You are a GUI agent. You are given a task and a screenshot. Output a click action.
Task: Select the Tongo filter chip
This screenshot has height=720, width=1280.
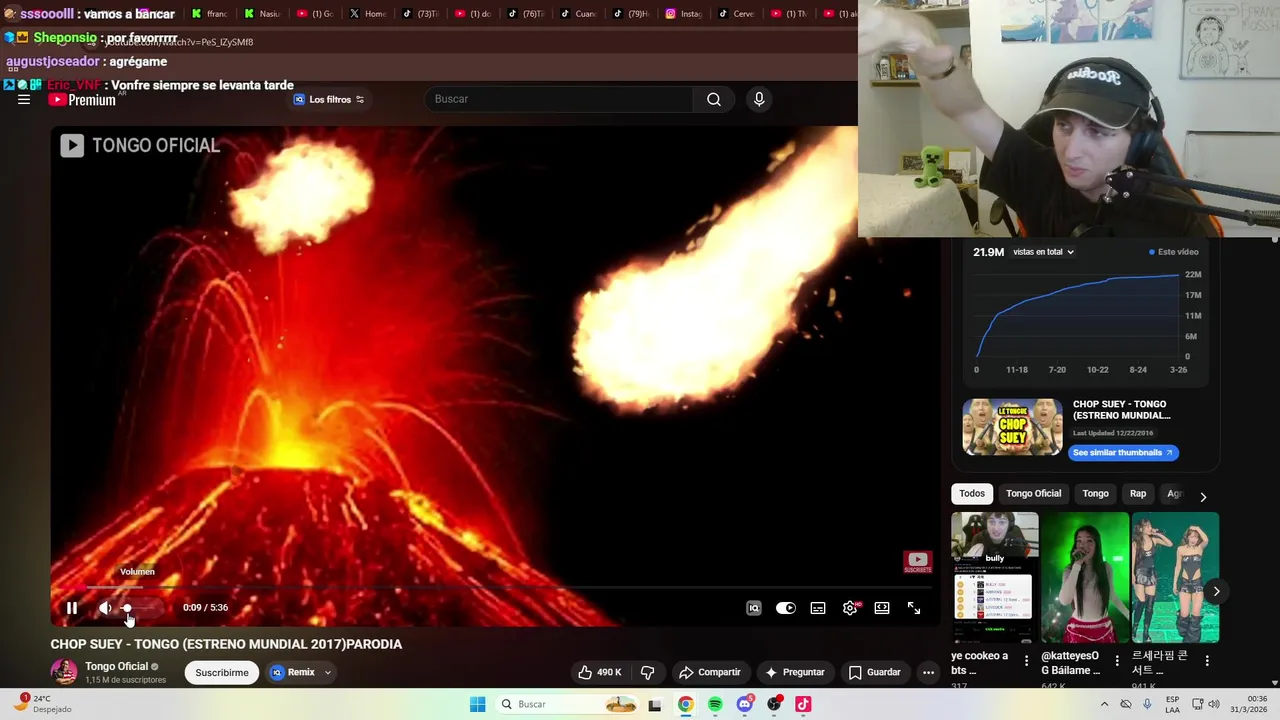point(1095,493)
